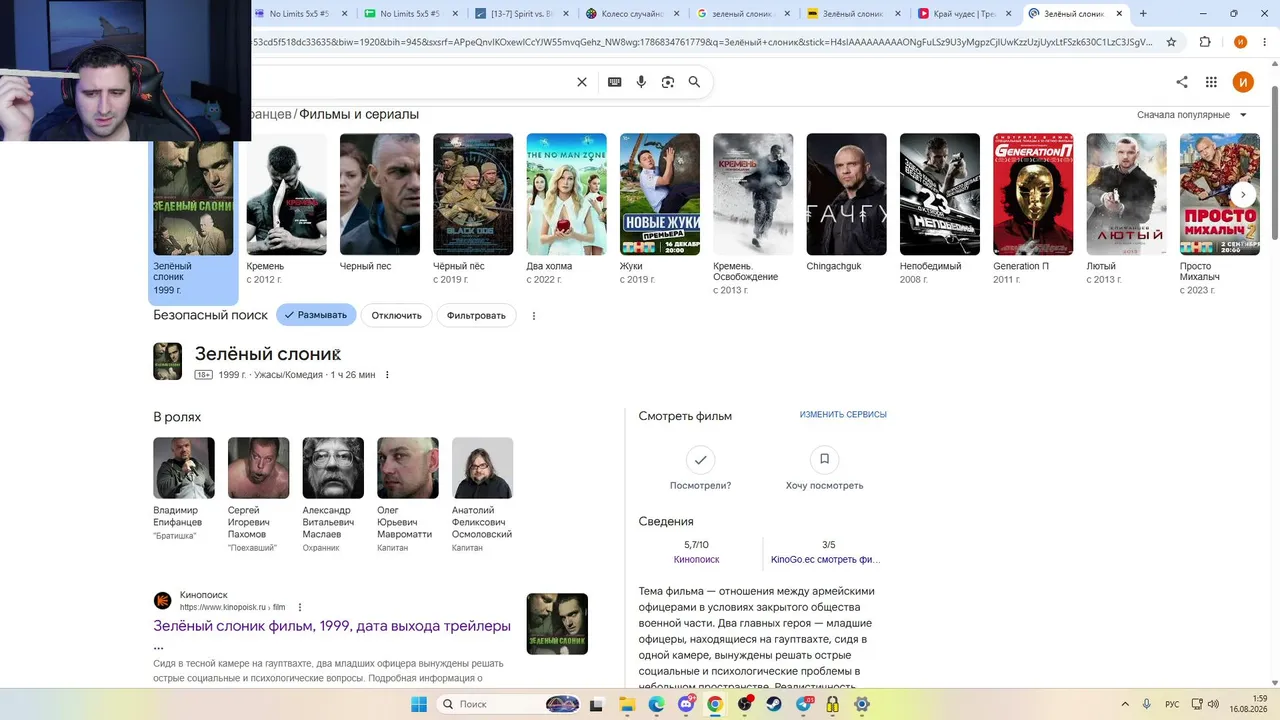This screenshot has height=720, width=1280.
Task: Bookmark this page with the star icon
Action: pyautogui.click(x=1172, y=42)
